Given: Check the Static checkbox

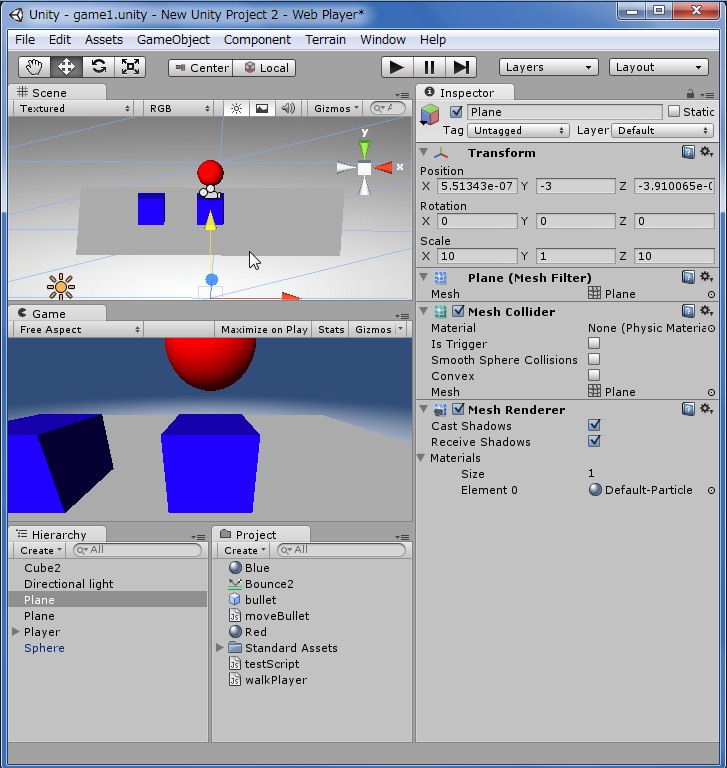Looking at the screenshot, I should coord(673,112).
